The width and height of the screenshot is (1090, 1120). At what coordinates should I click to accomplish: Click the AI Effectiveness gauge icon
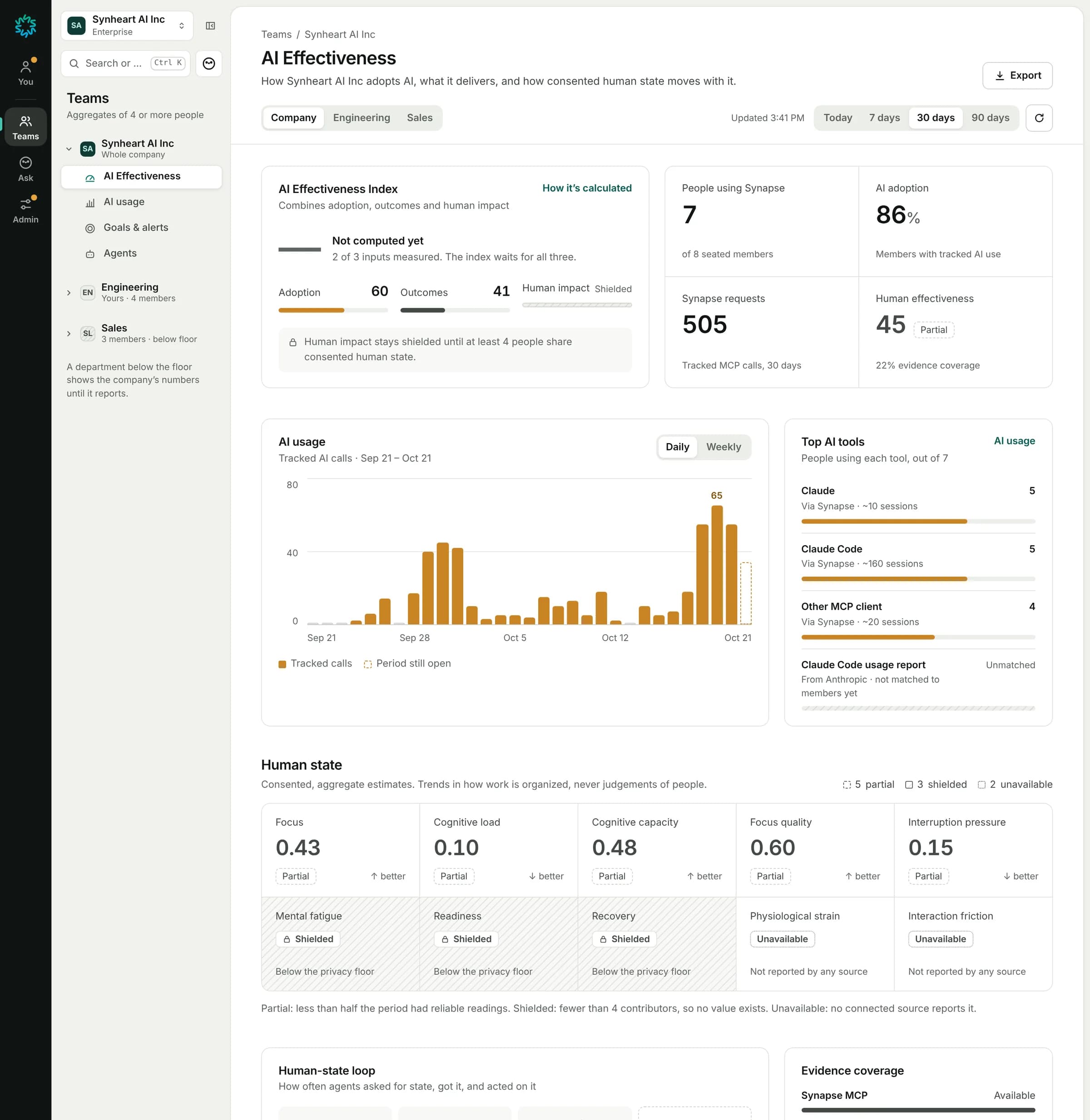coord(90,178)
